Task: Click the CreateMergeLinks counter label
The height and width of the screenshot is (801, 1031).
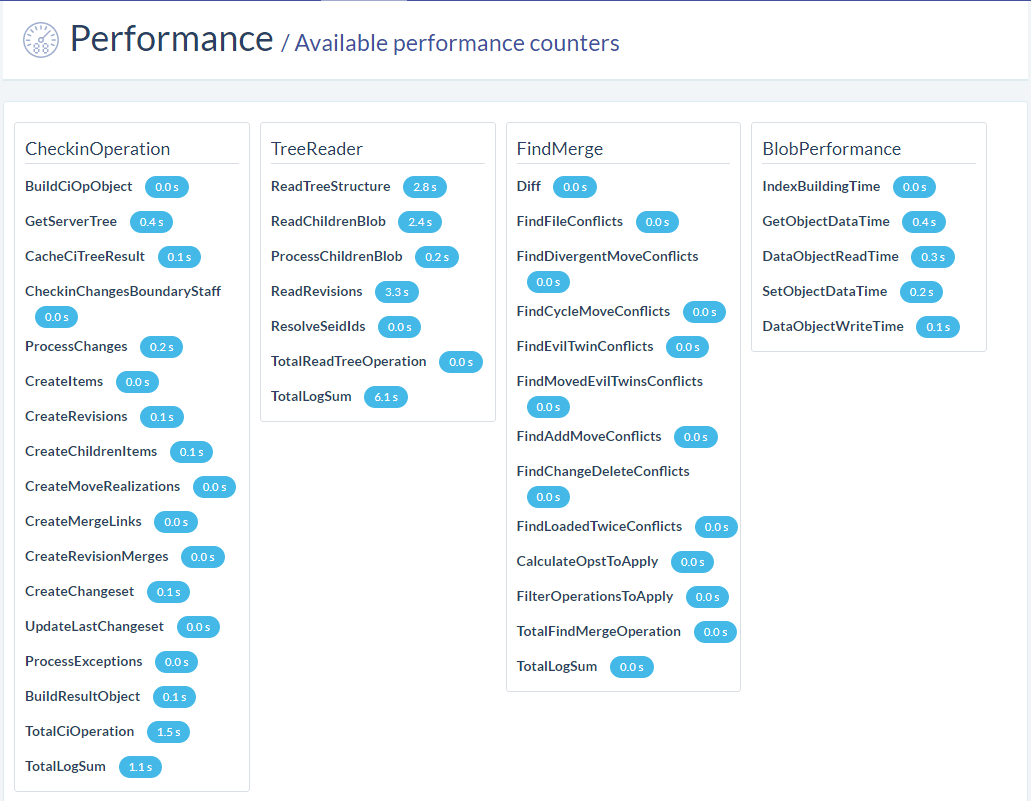Action: [x=84, y=522]
